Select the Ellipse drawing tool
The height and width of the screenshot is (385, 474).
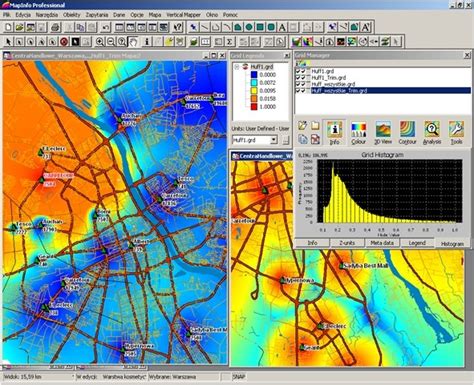(249, 27)
